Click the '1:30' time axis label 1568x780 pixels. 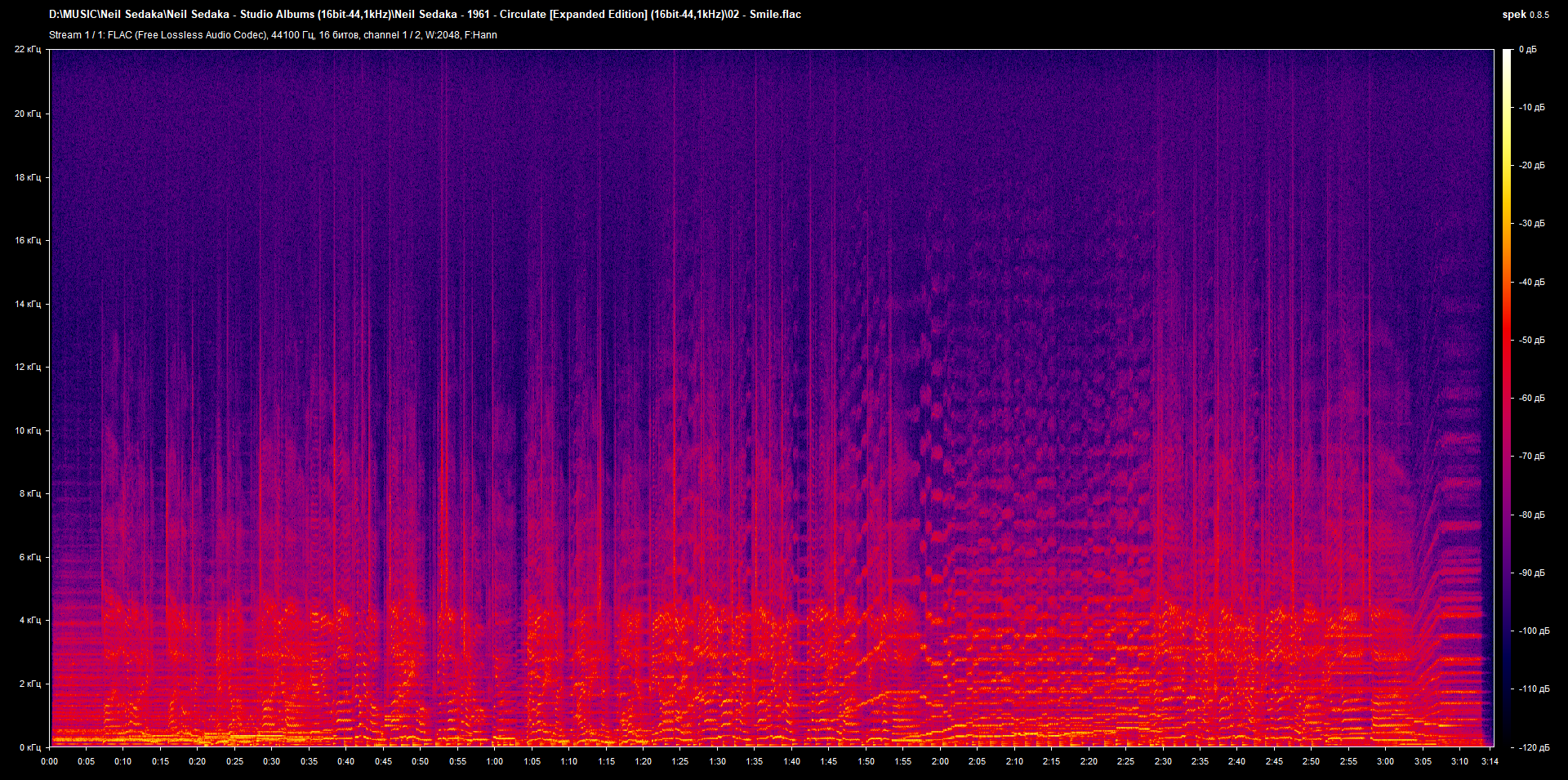pos(717,761)
